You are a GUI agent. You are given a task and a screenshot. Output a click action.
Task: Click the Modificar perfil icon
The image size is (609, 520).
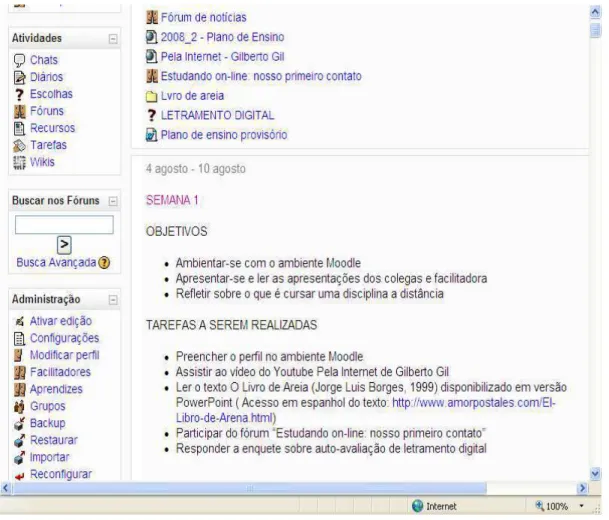19,355
